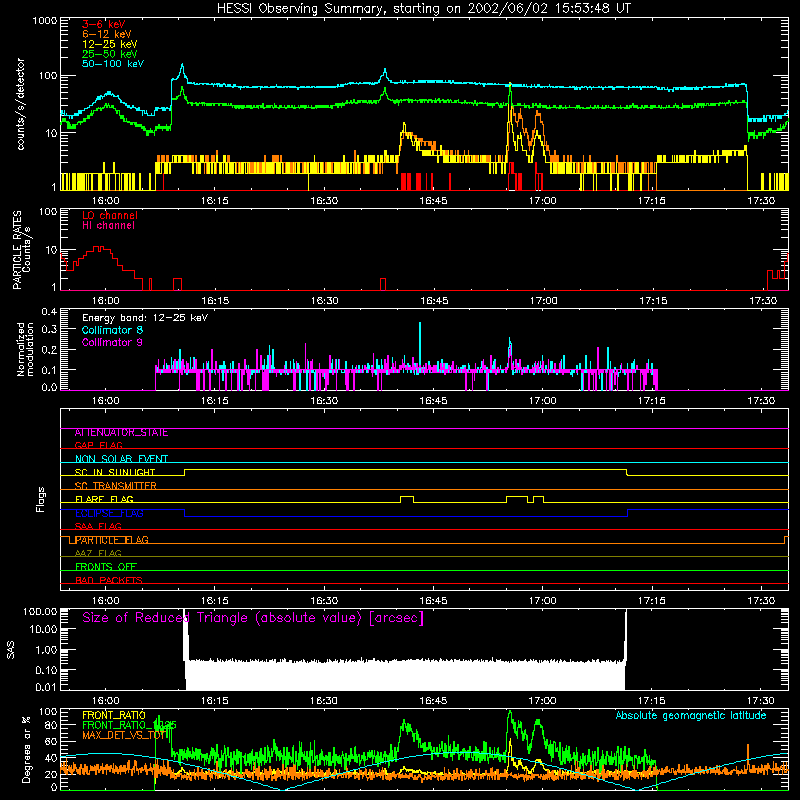This screenshot has width=800, height=800.
Task: Click the FRONTS_OFF flag label
Action: (x=106, y=567)
